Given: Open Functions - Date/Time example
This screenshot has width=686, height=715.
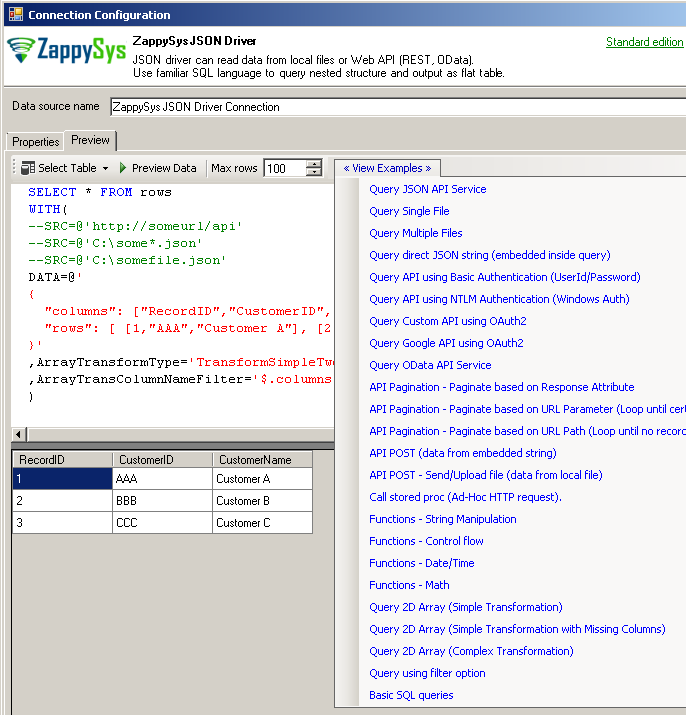Looking at the screenshot, I should pyautogui.click(x=421, y=563).
